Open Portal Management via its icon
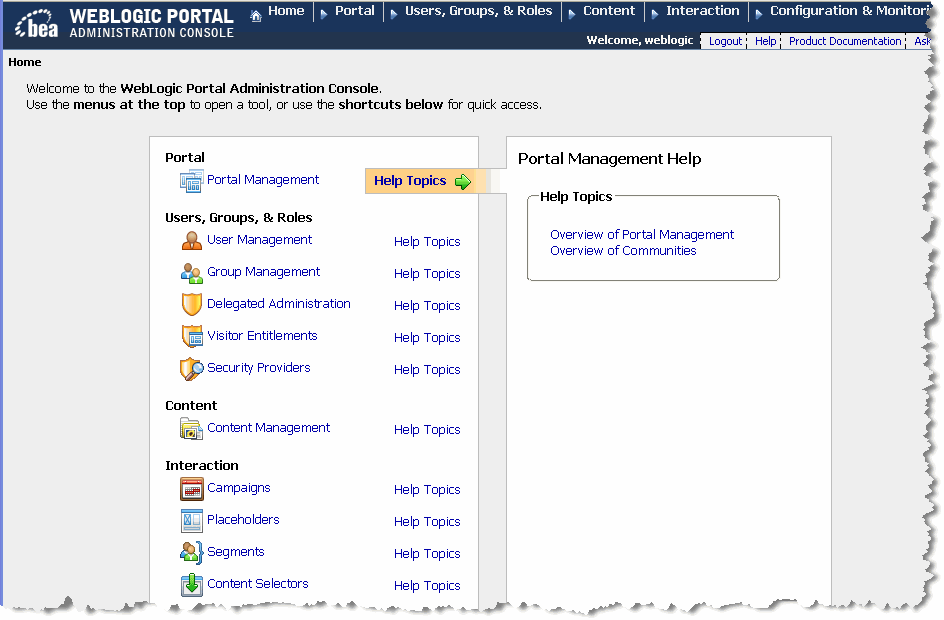The height and width of the screenshot is (620, 944). (x=191, y=181)
